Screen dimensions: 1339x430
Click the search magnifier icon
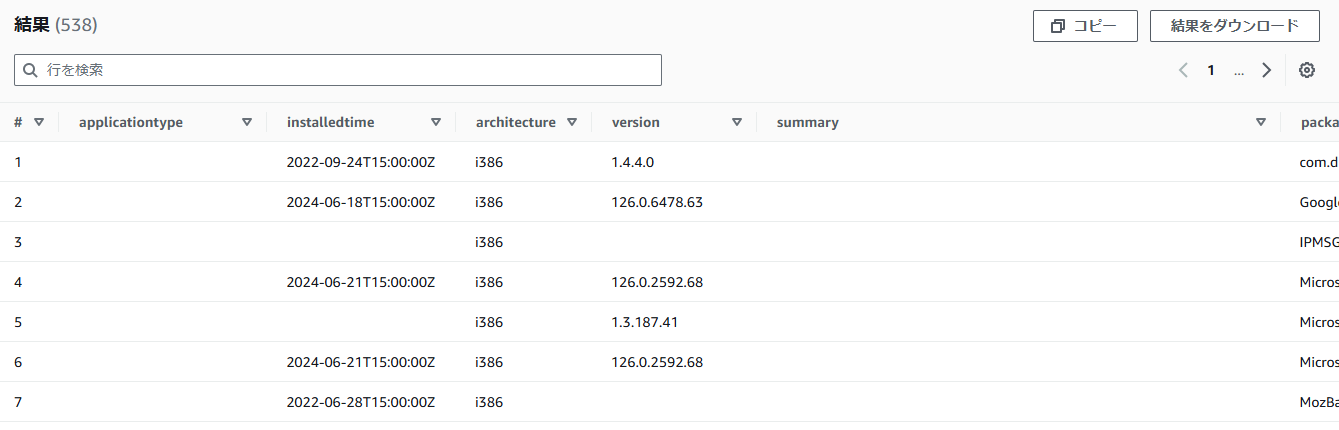point(31,70)
